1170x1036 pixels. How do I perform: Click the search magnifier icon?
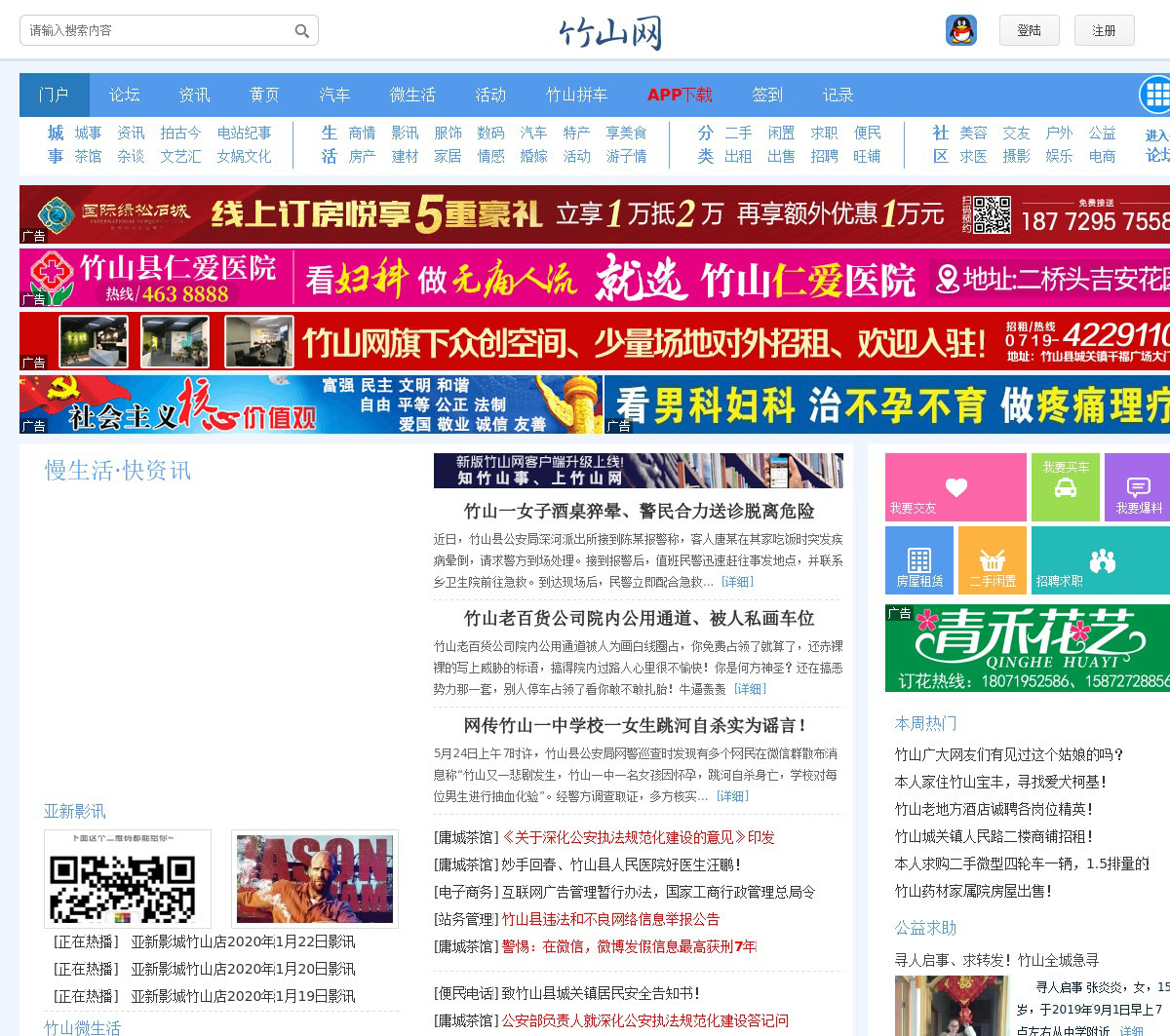click(302, 31)
